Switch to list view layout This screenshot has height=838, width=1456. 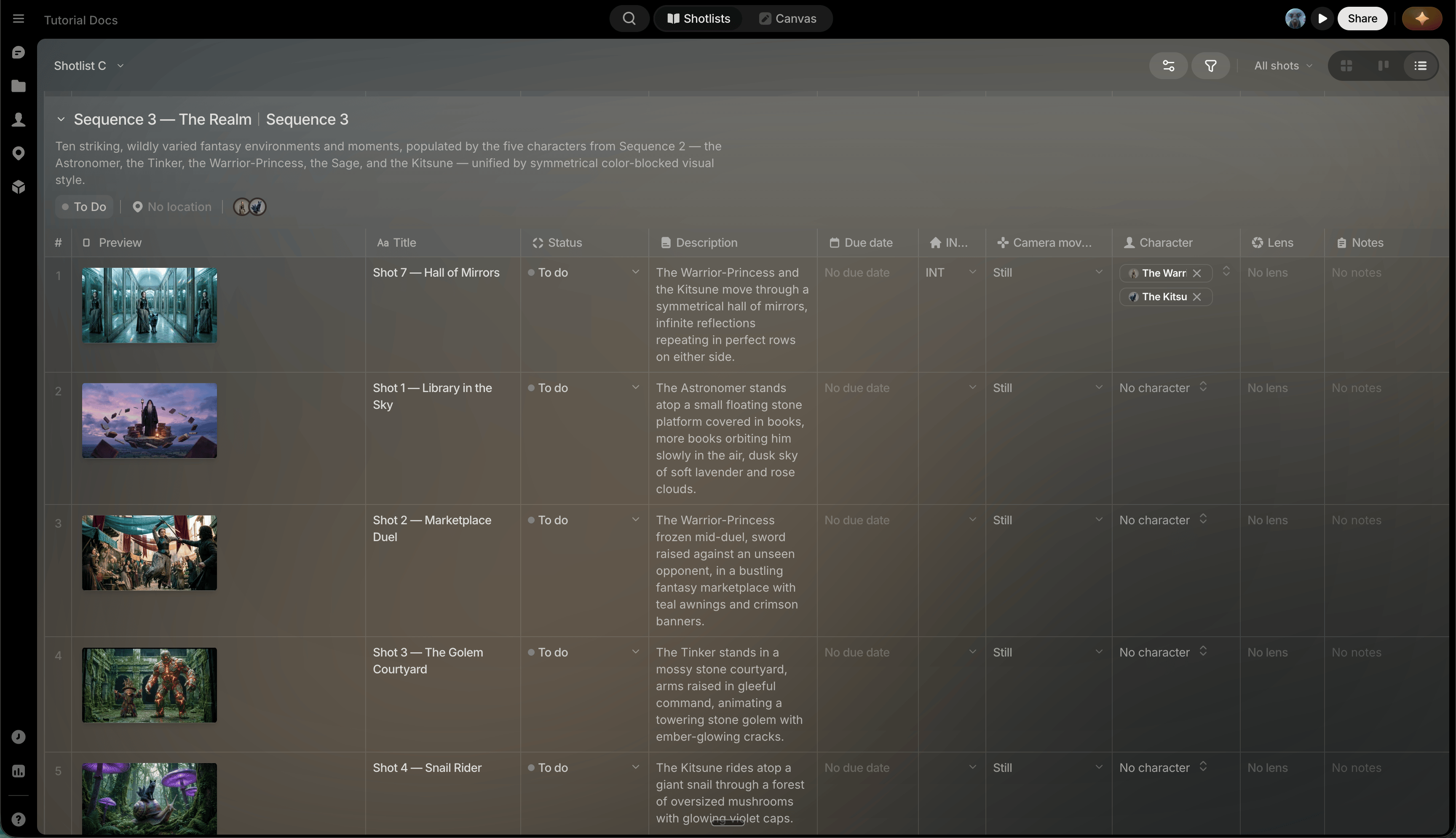coord(1420,66)
